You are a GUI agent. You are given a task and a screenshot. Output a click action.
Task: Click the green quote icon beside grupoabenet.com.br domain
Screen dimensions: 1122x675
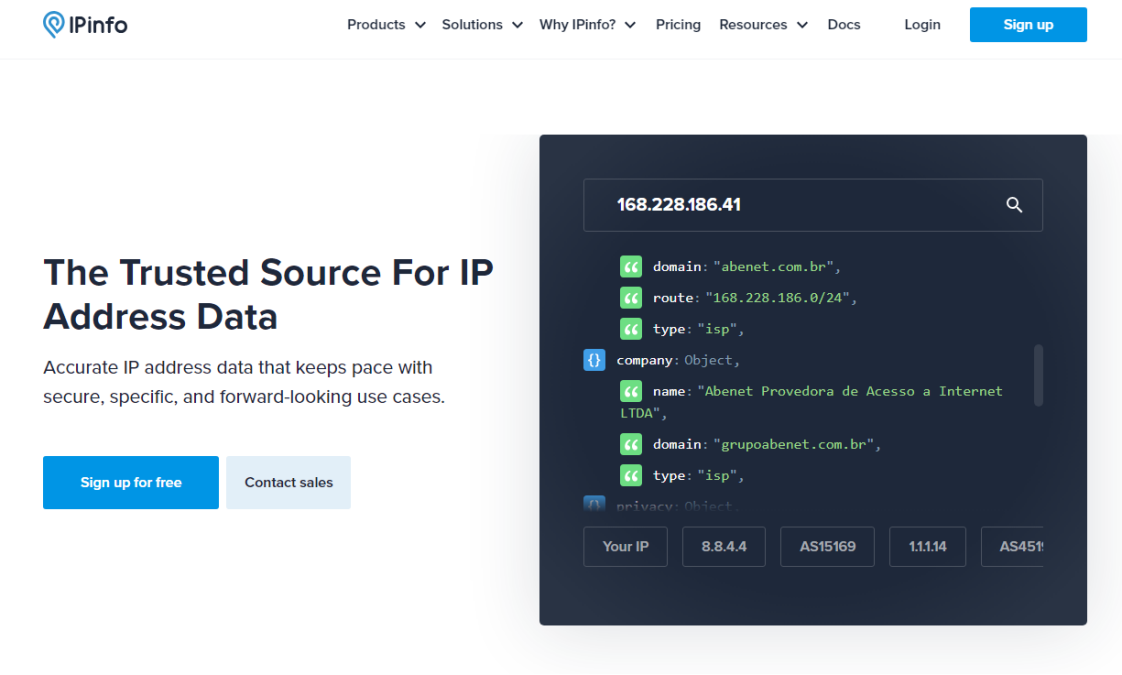(630, 443)
